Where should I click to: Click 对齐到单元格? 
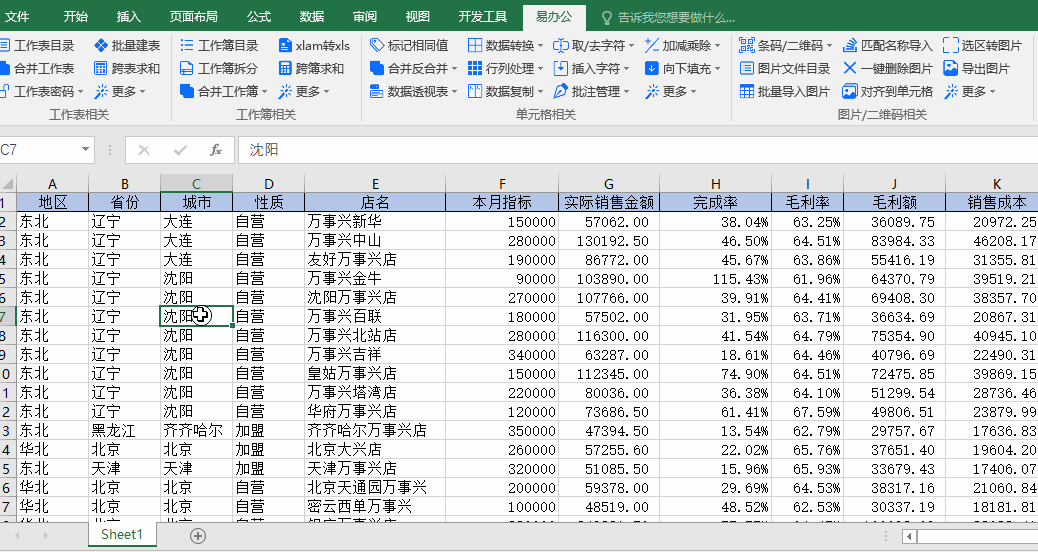[888, 91]
